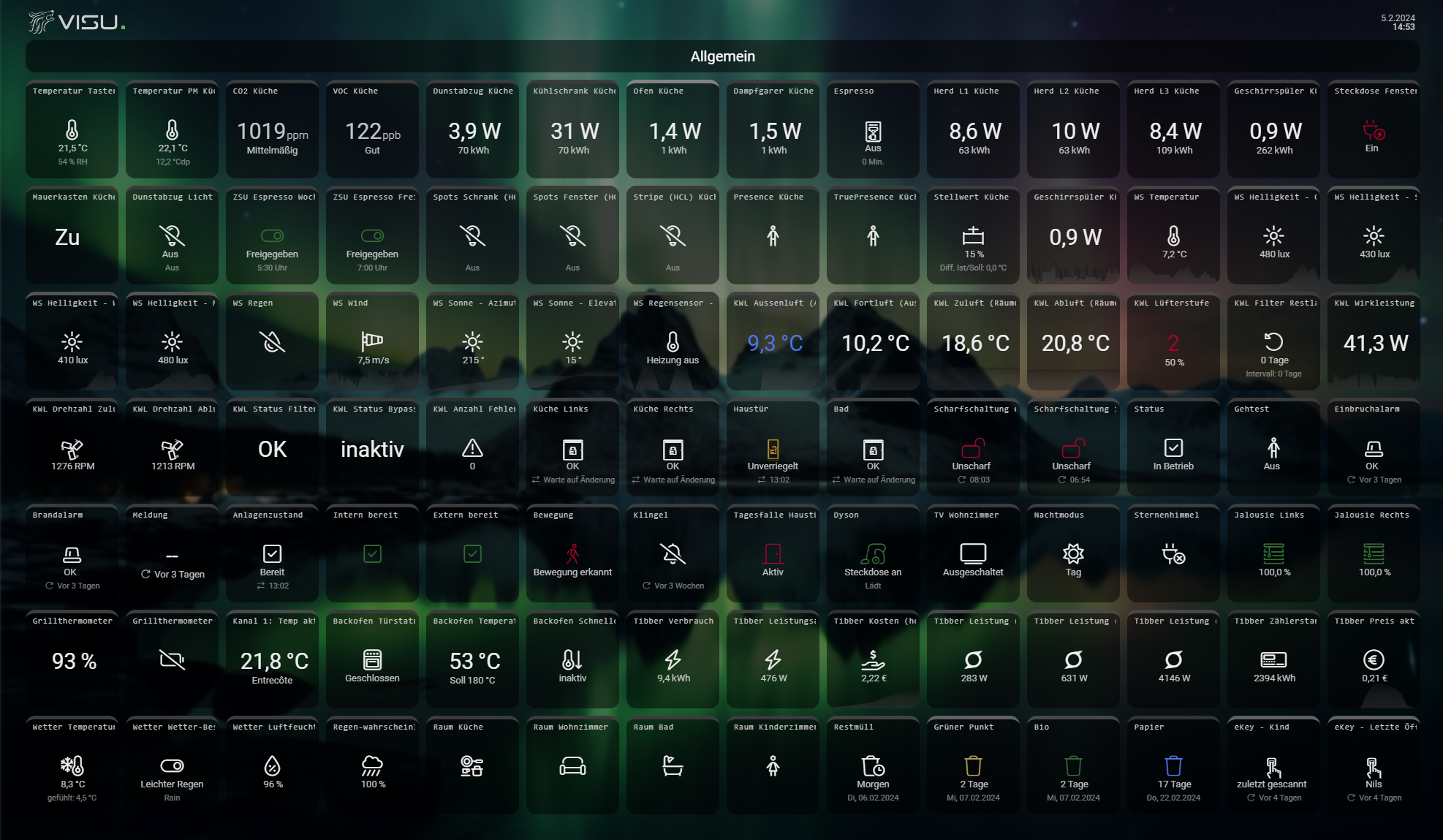1443x840 pixels.
Task: Toggle the Wetter Leichter Regen switch
Action: [172, 765]
